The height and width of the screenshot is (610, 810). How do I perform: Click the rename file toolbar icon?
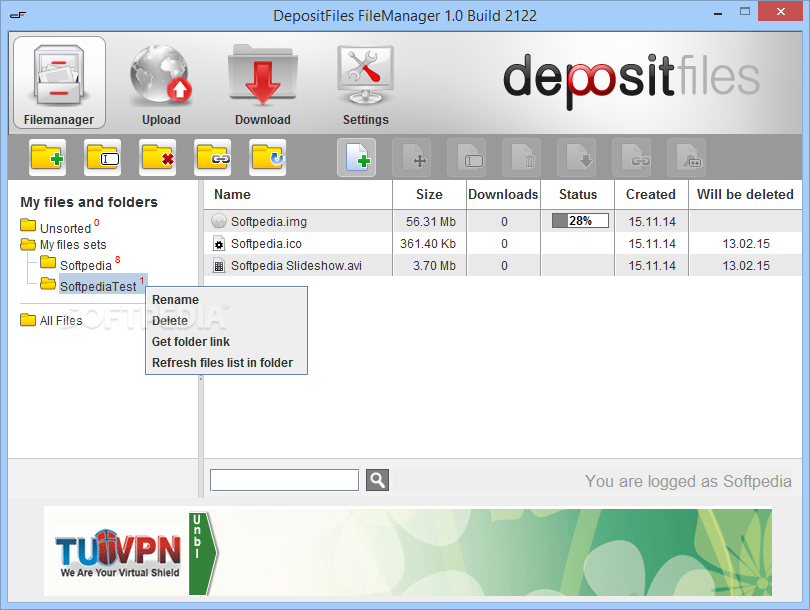click(x=466, y=157)
